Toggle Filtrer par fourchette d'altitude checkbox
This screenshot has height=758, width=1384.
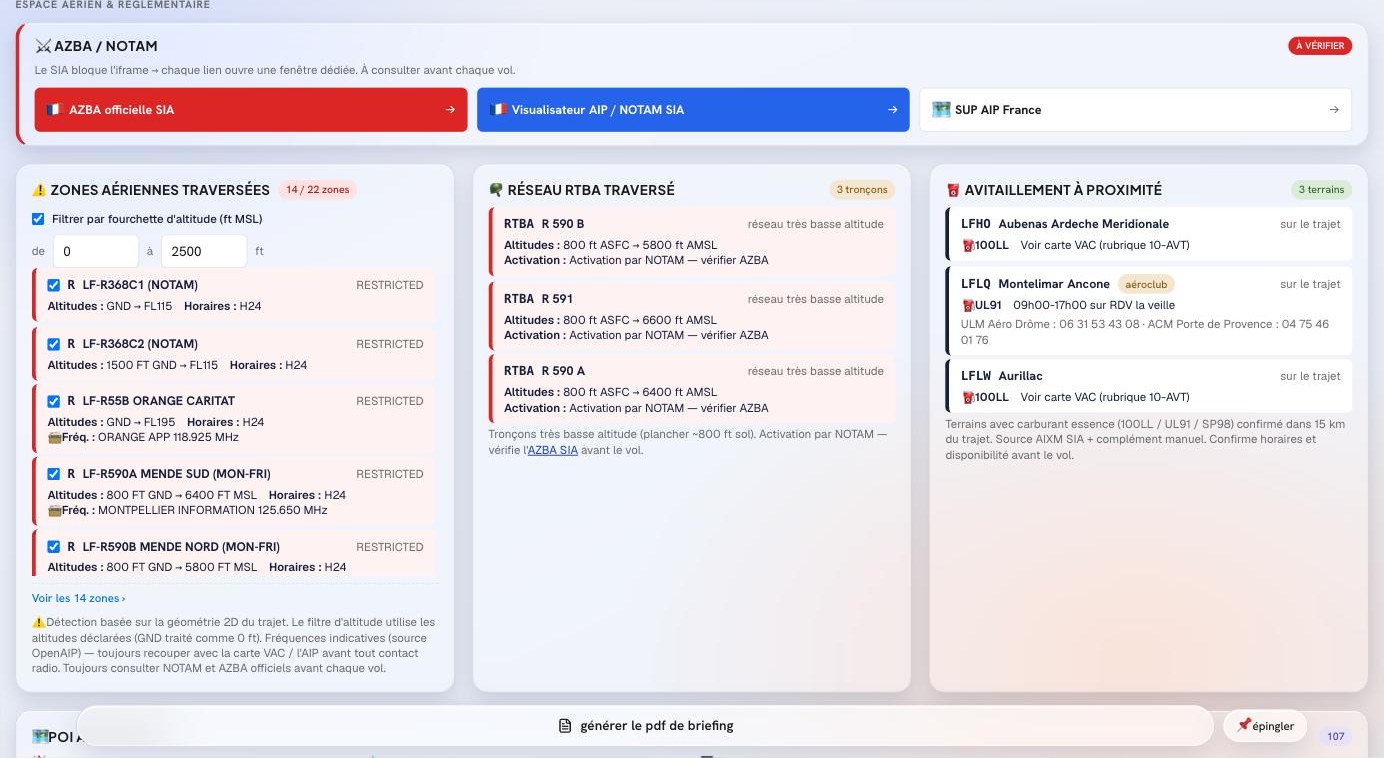[x=38, y=219]
